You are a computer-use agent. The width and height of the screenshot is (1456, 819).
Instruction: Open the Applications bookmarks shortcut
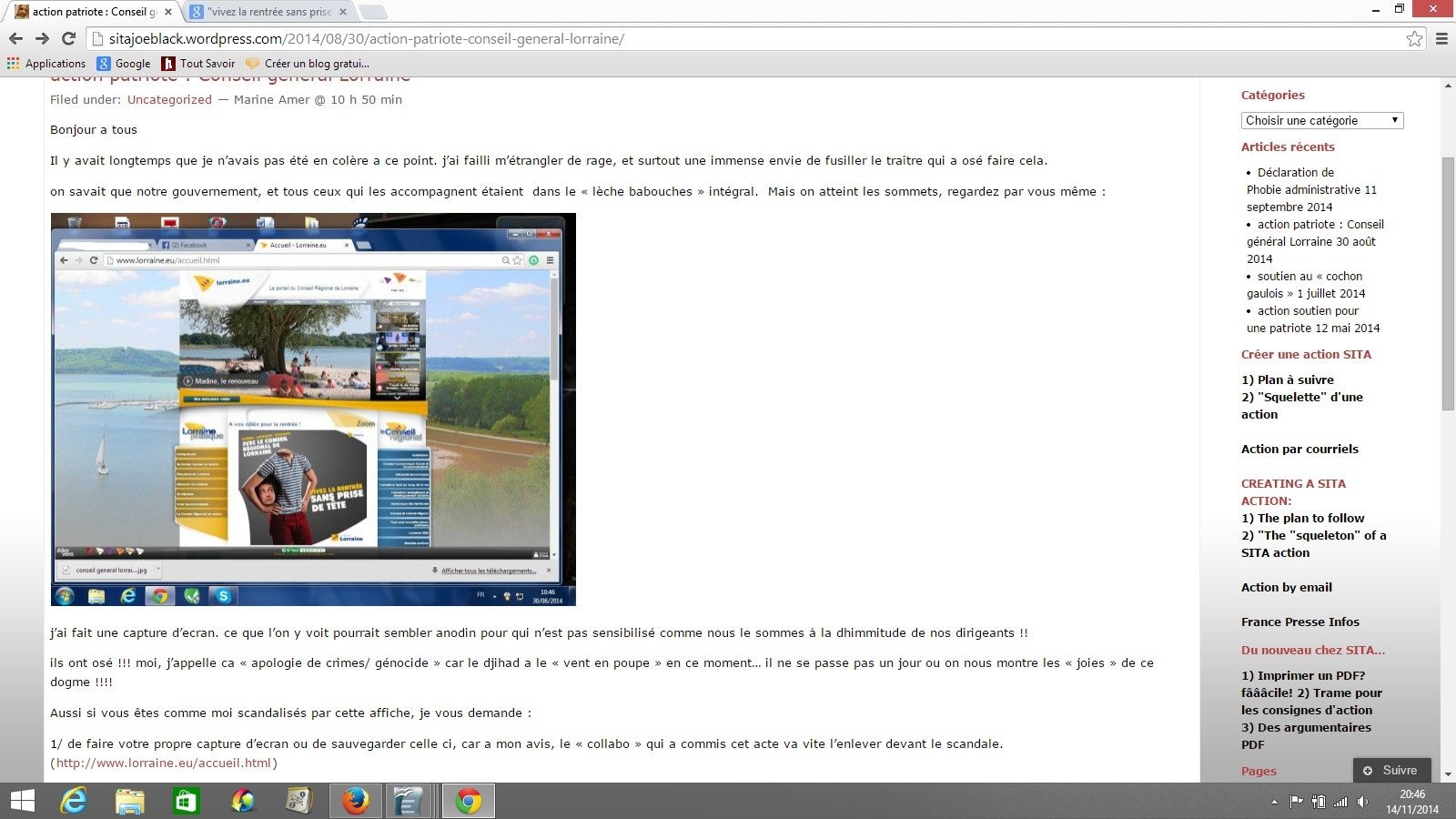tap(46, 63)
